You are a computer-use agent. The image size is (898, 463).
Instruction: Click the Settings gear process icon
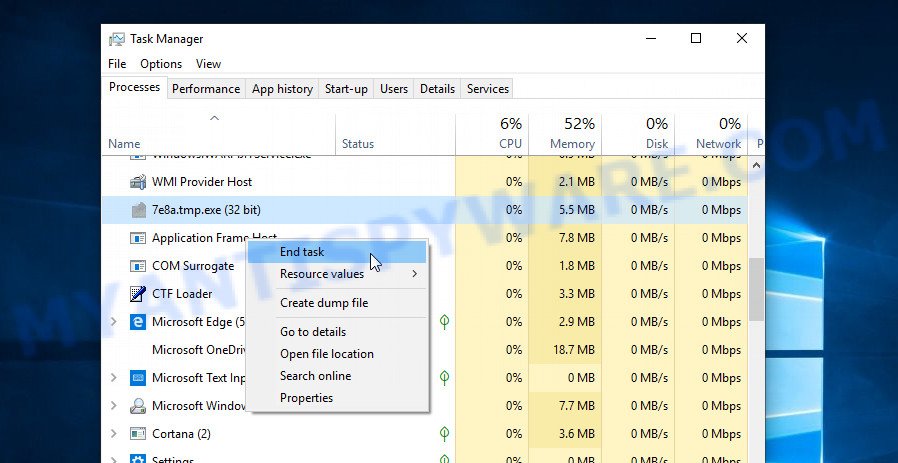click(x=138, y=458)
